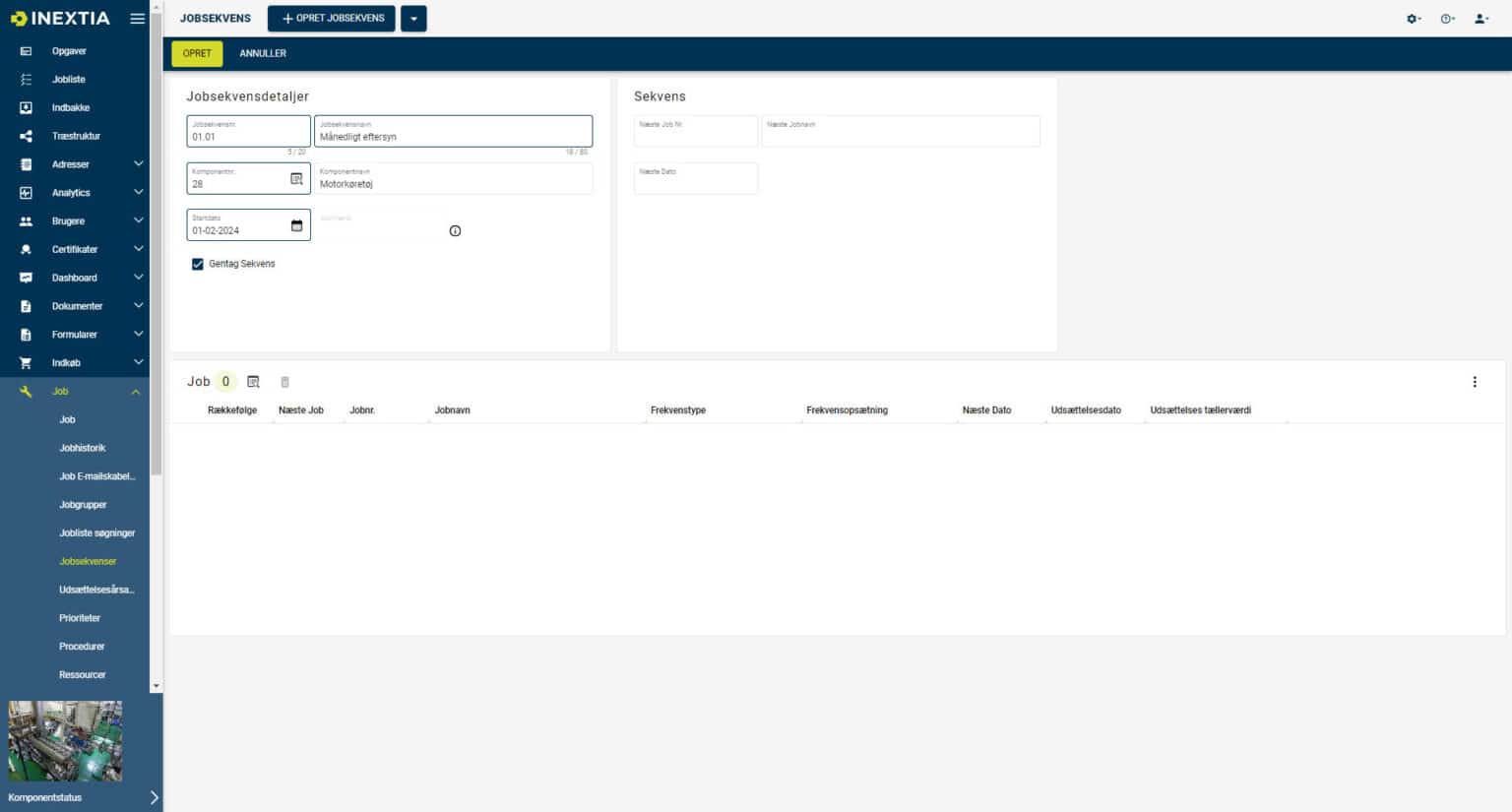Click the yellow OPRET button
1512x812 pixels.
(197, 53)
